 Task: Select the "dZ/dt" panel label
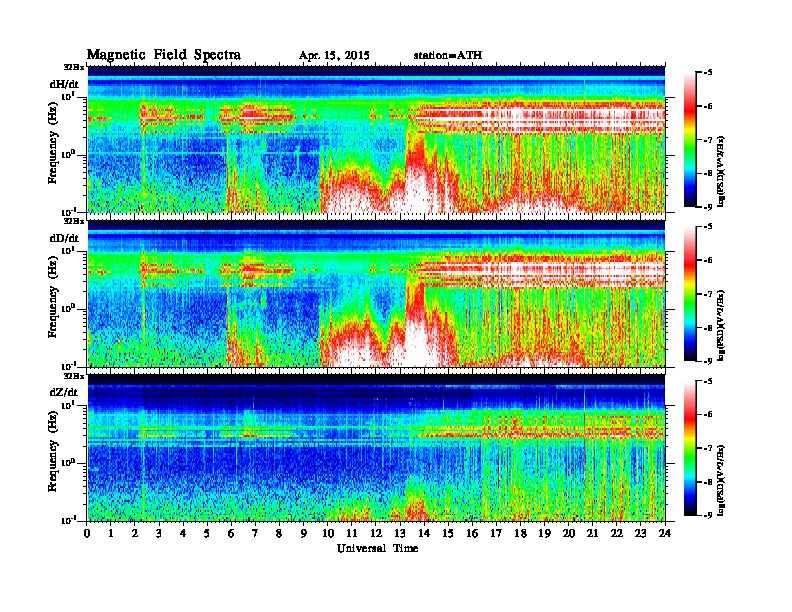[64, 392]
